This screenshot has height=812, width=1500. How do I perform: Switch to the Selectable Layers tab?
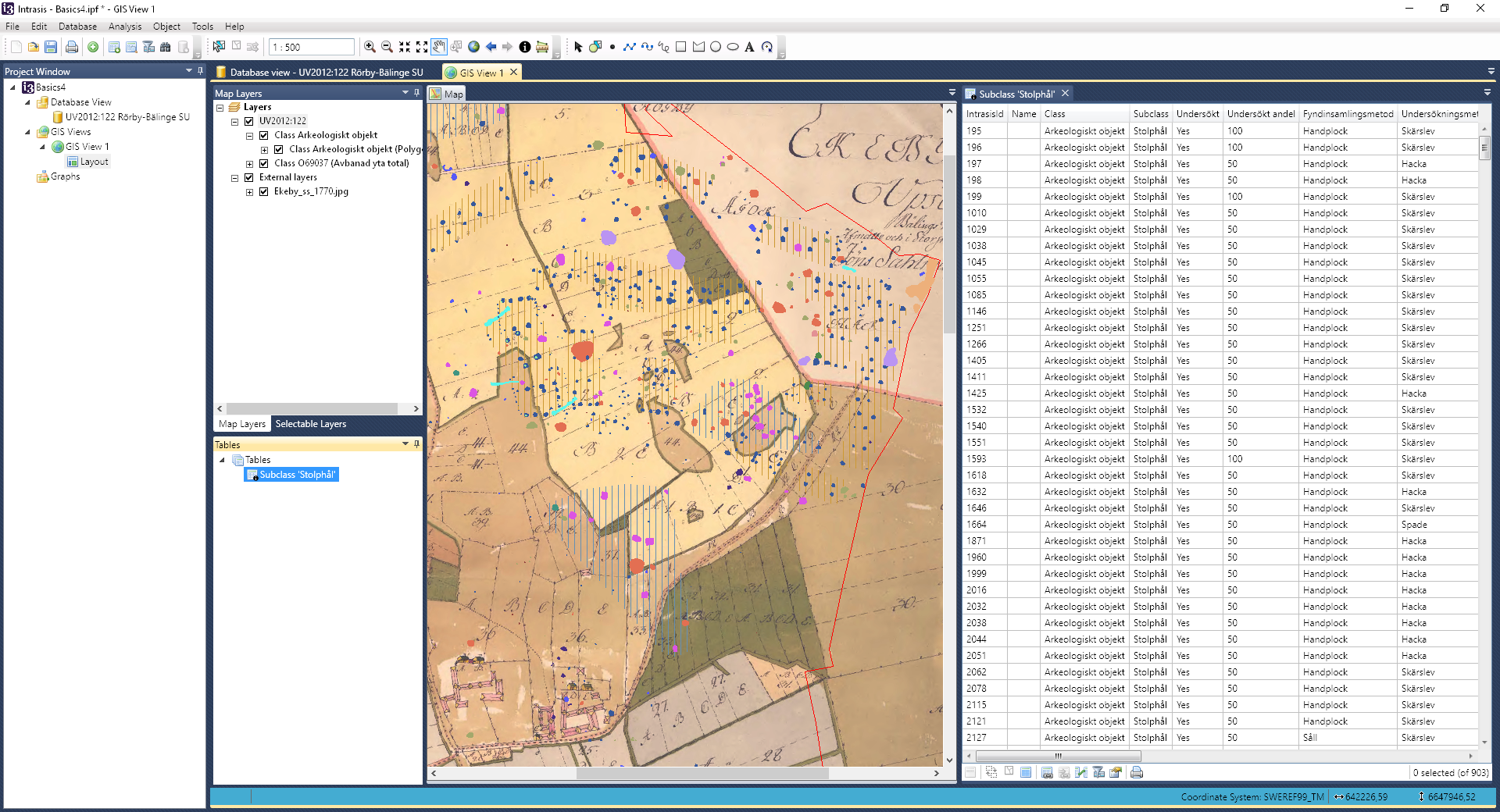point(310,424)
